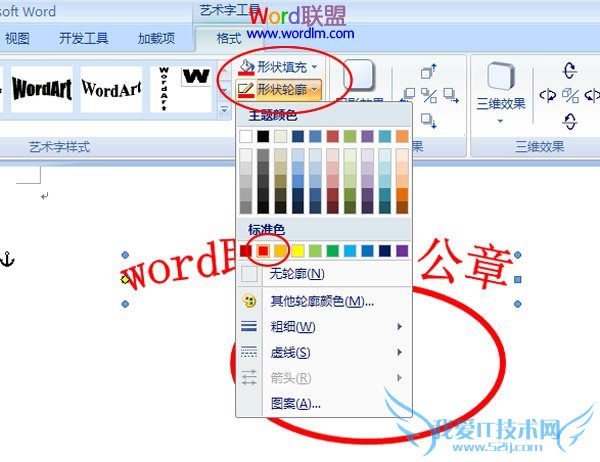The height and width of the screenshot is (462, 600).
Task: Click the nudge shadow down icon
Action: pos(428,120)
